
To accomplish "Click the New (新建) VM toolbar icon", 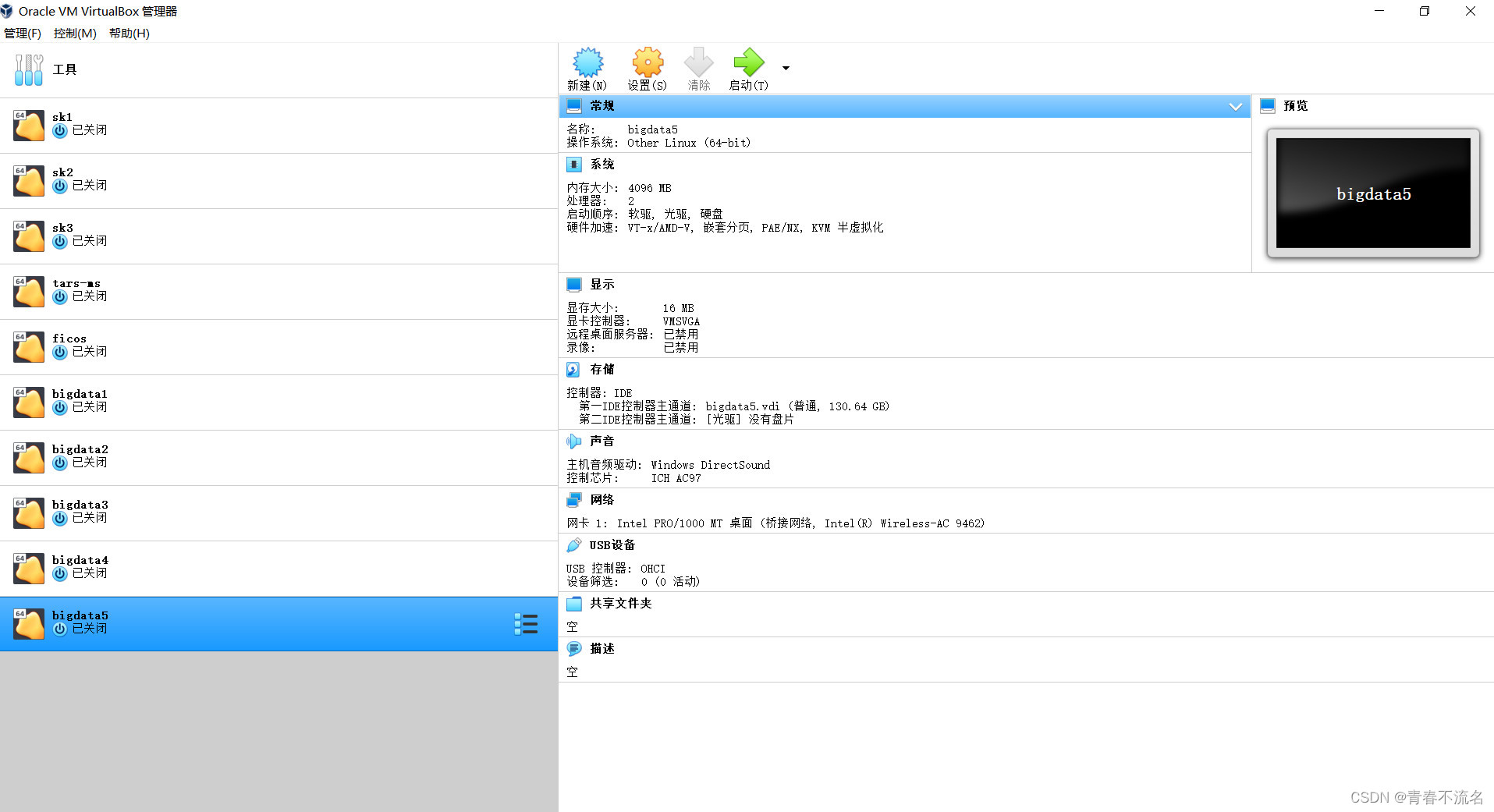I will tap(587, 62).
